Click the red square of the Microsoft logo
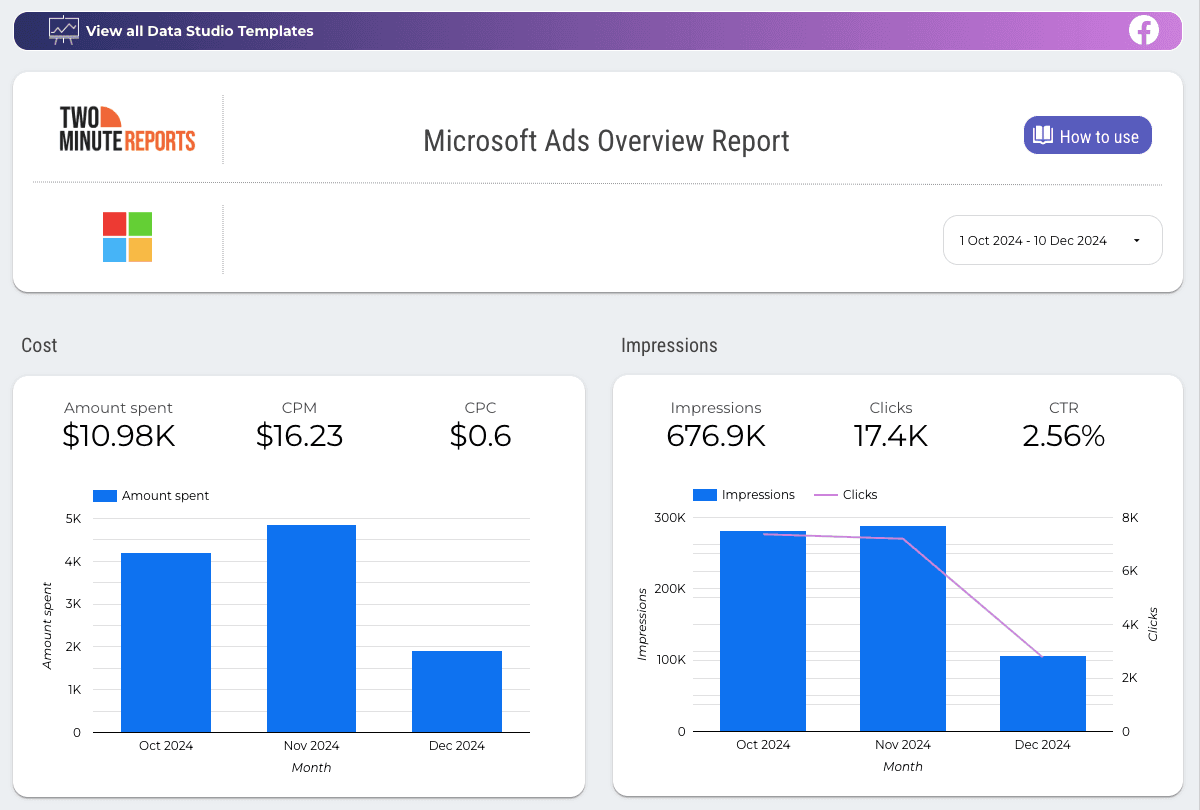Image resolution: width=1200 pixels, height=810 pixels. pyautogui.click(x=113, y=222)
